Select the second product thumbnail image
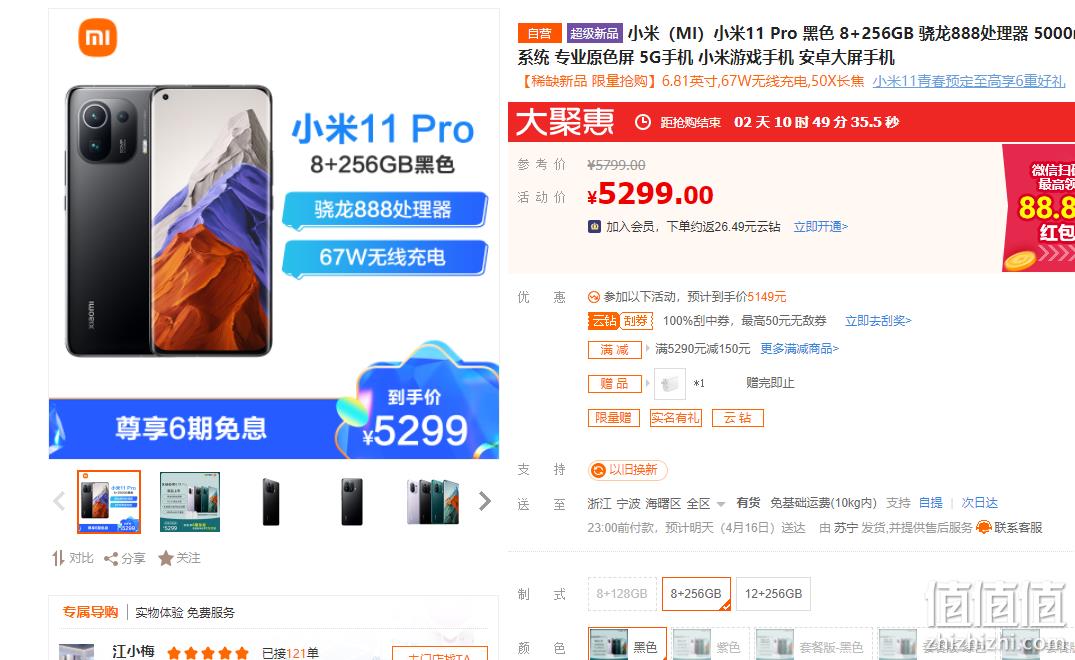This screenshot has width=1075, height=660. [190, 502]
